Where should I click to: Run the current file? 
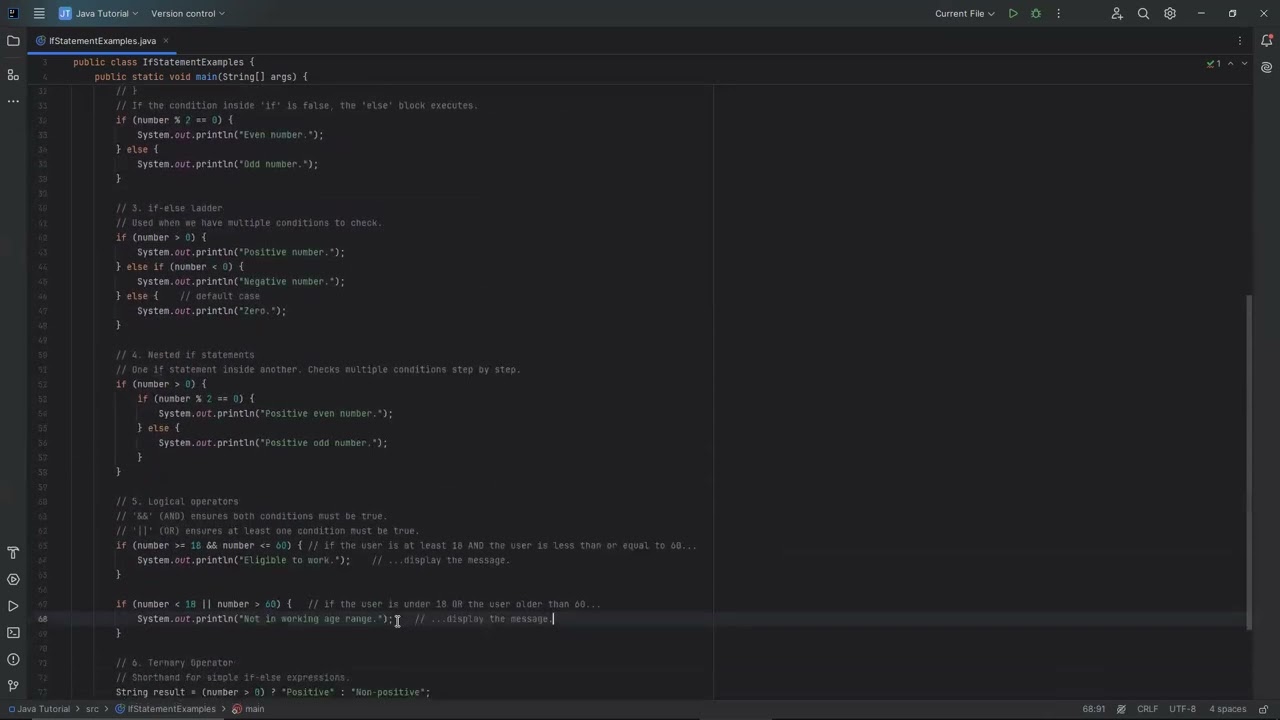click(x=1013, y=13)
